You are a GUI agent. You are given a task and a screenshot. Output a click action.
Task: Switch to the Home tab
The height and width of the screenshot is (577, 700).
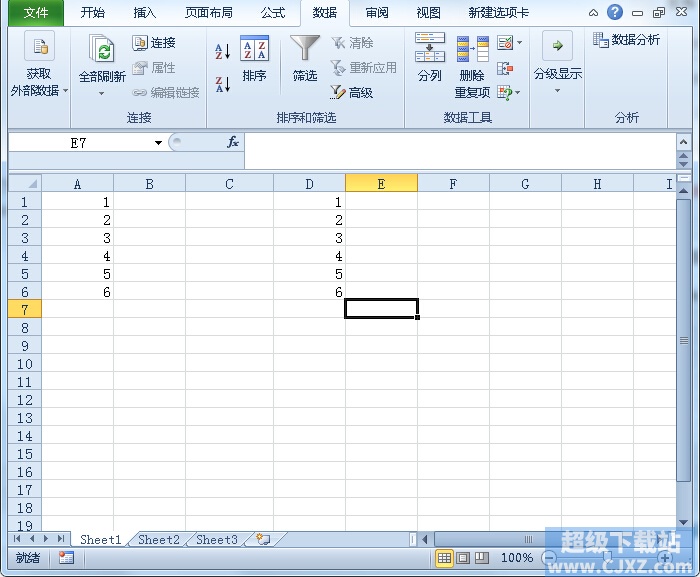[93, 13]
